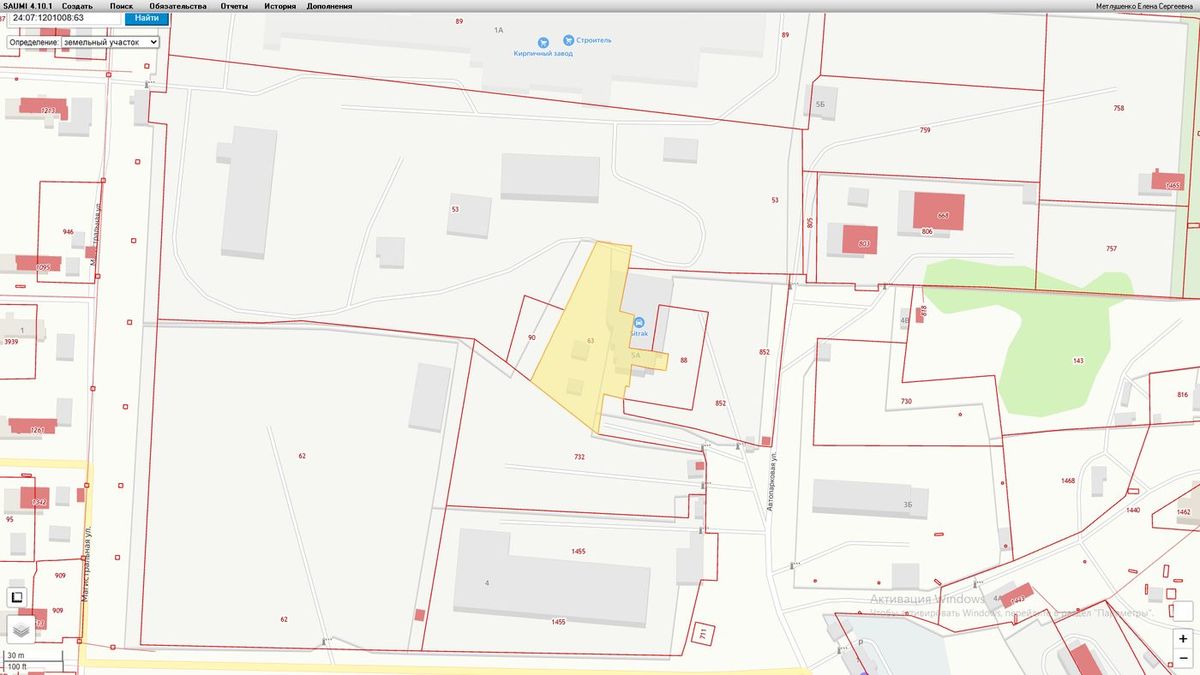1200x675 pixels.
Task: Click parcel label 1468
Action: tap(1068, 481)
